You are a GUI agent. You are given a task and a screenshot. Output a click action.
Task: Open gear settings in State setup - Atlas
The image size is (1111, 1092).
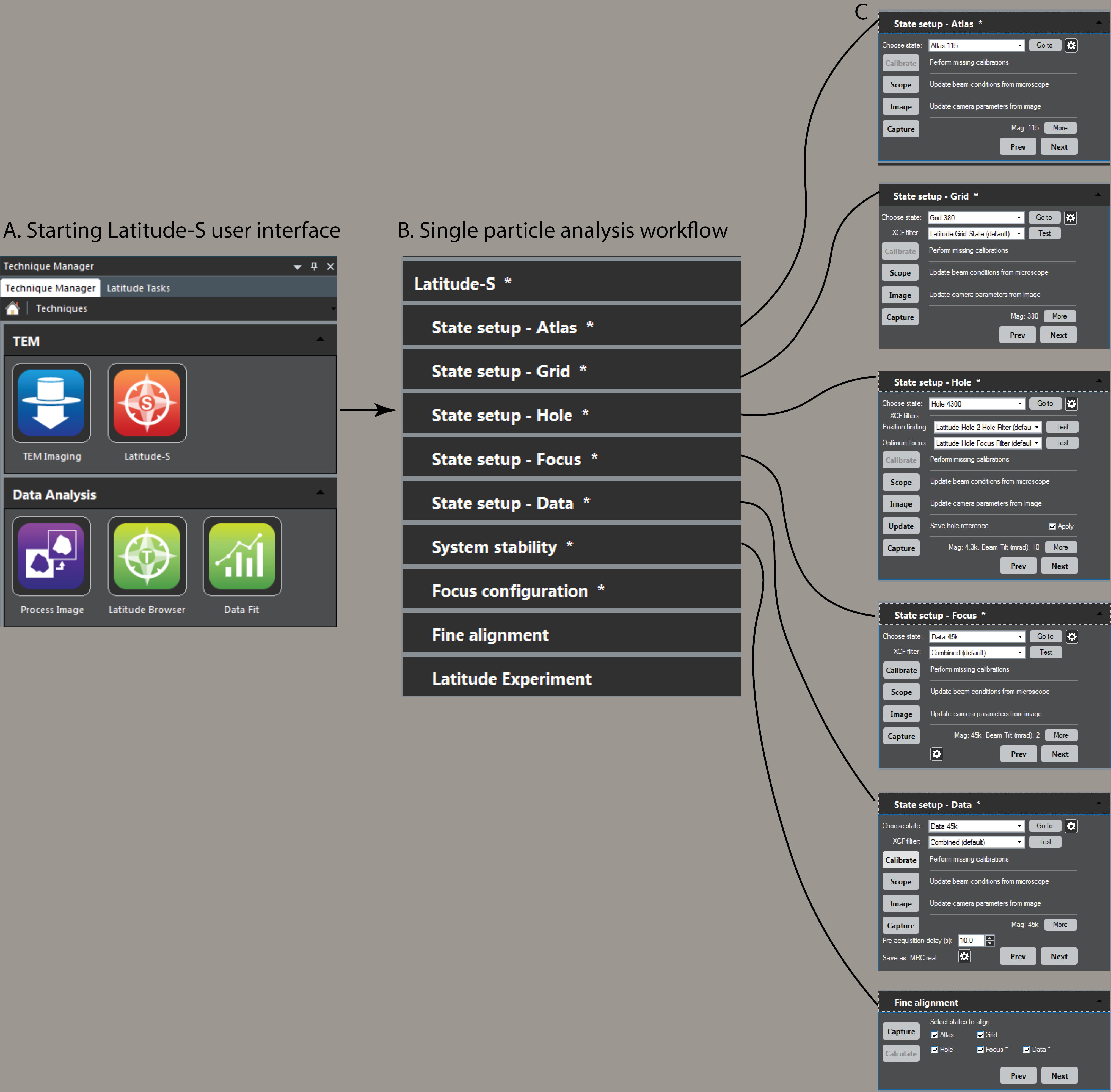(1071, 45)
